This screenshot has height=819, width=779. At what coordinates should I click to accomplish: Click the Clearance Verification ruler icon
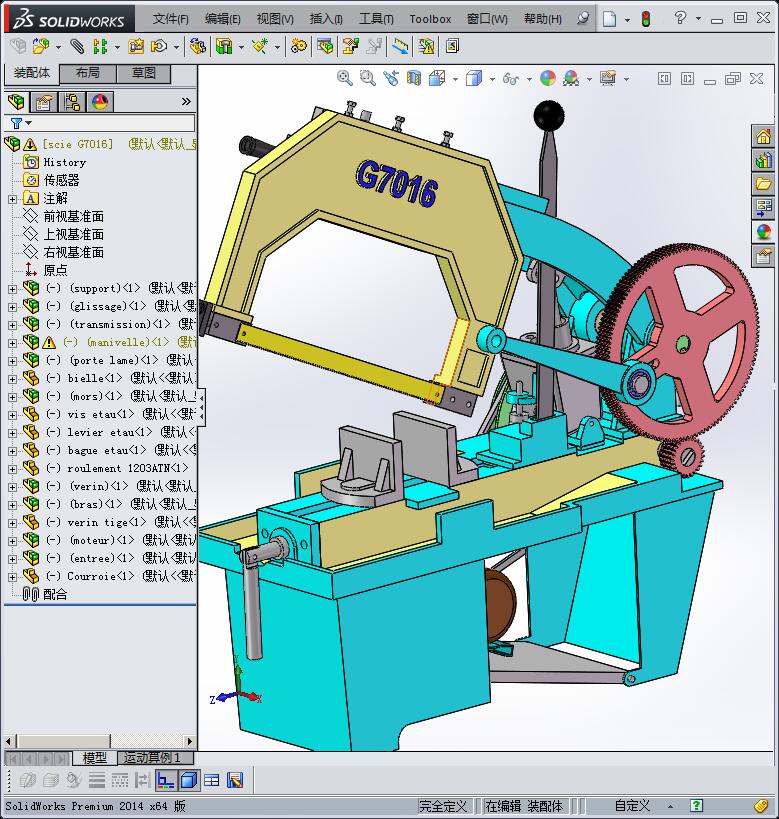click(400, 46)
